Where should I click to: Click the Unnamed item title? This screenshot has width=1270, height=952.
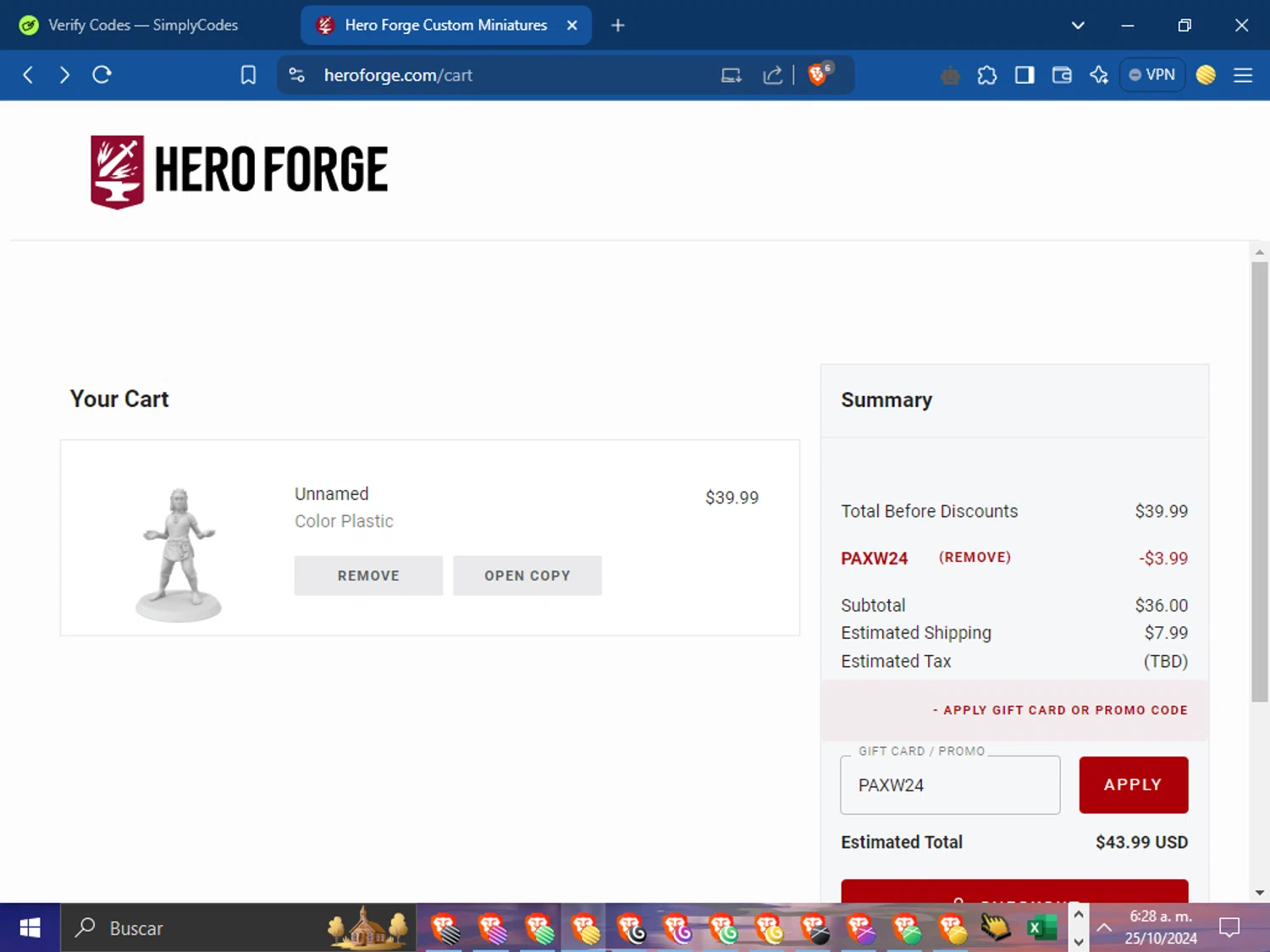pos(332,494)
